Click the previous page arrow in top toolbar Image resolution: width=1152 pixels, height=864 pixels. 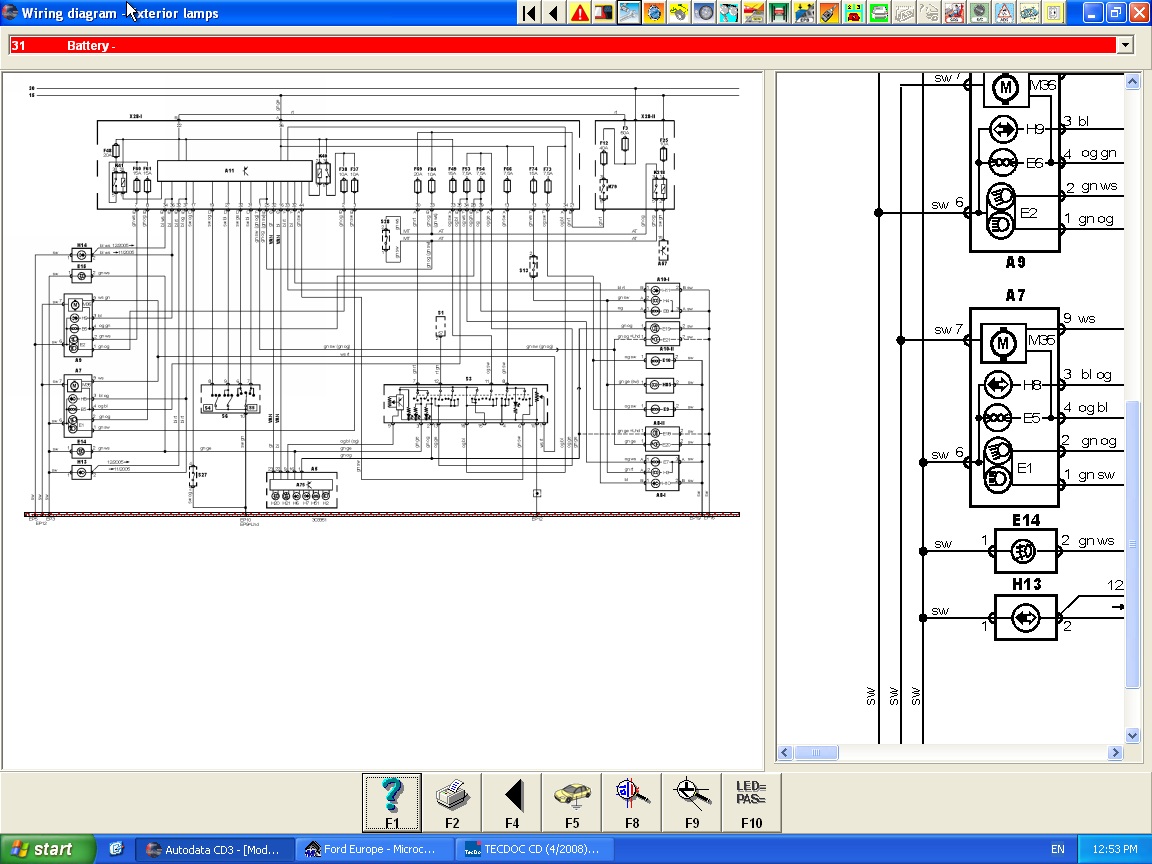pos(554,13)
